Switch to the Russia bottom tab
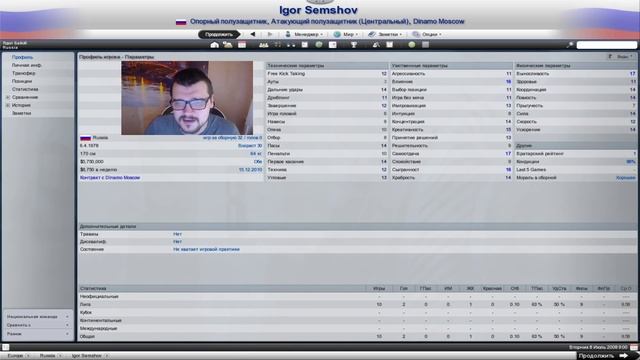 [x=47, y=356]
